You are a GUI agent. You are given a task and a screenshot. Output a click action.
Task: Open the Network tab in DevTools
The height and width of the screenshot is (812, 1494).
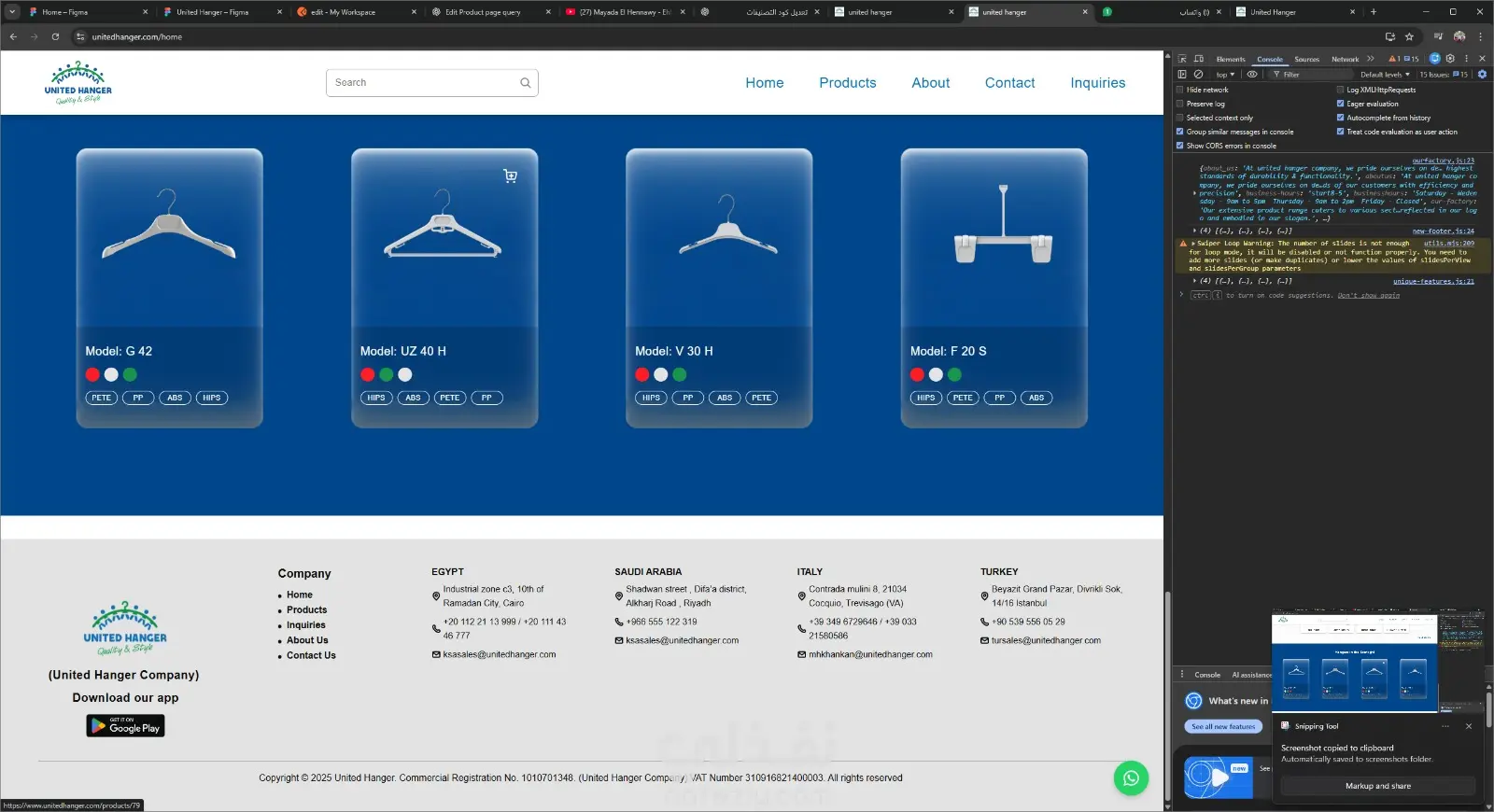pyautogui.click(x=1345, y=59)
